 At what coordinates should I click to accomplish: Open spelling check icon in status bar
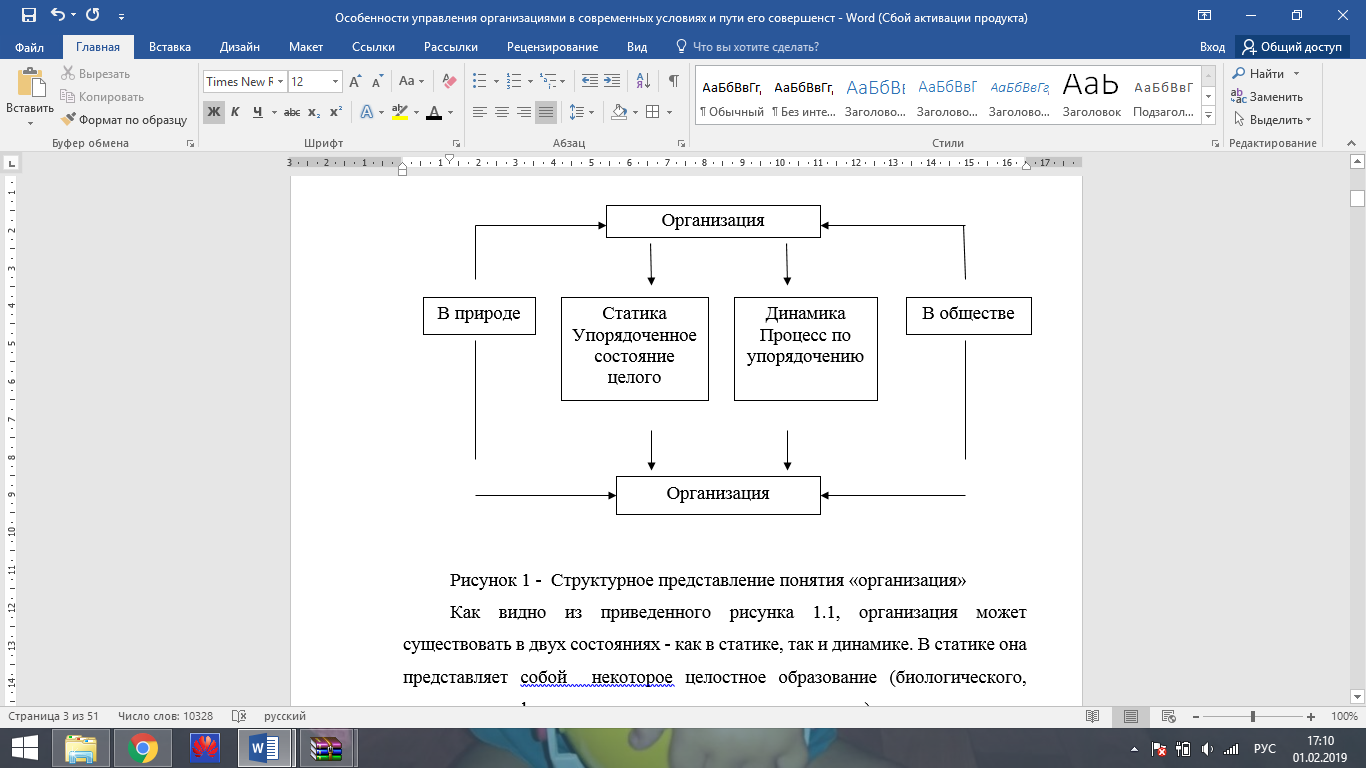click(239, 716)
